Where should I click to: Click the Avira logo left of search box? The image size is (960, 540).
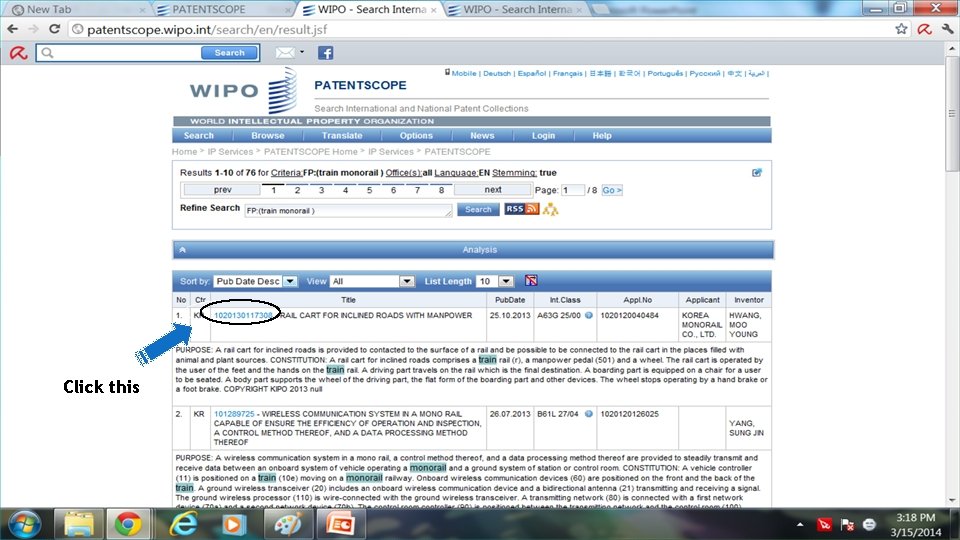click(18, 53)
